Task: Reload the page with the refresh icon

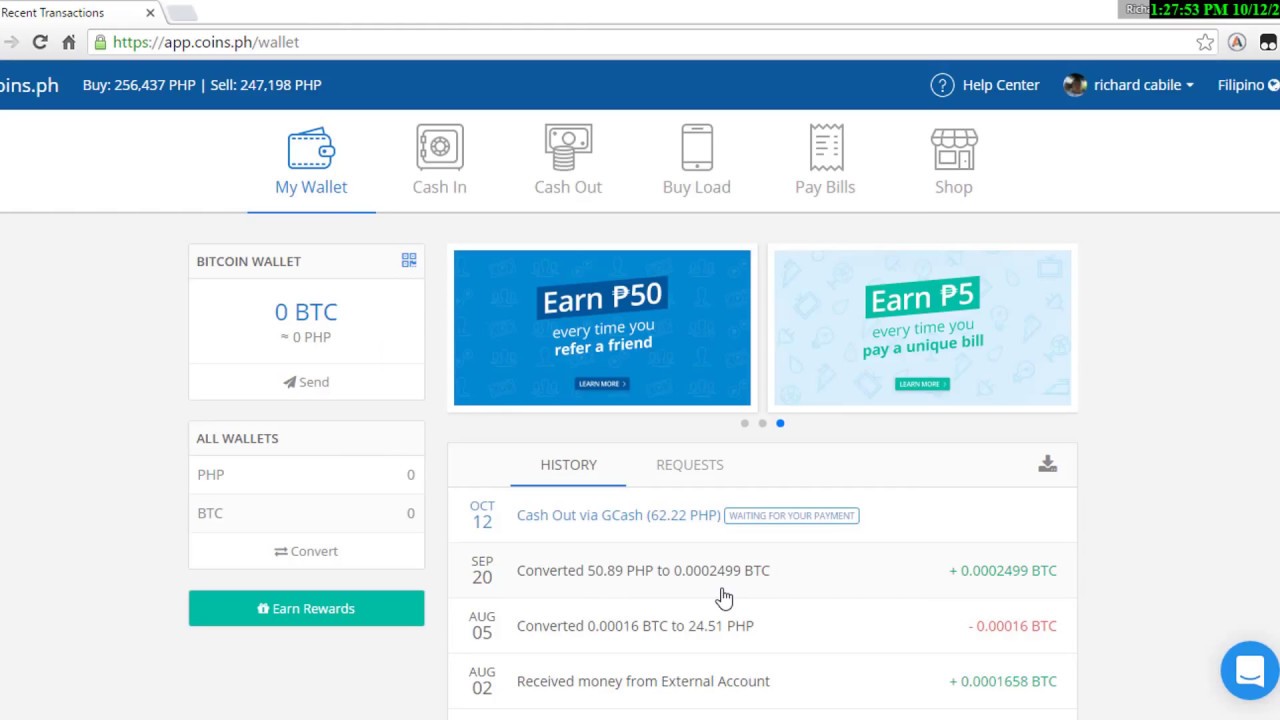Action: tap(40, 42)
